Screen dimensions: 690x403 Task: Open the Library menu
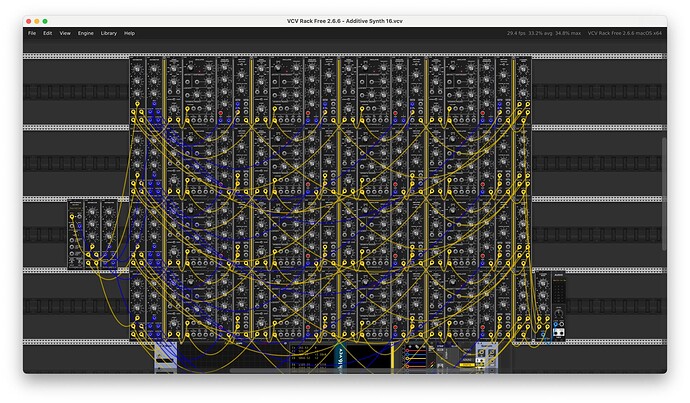point(108,33)
